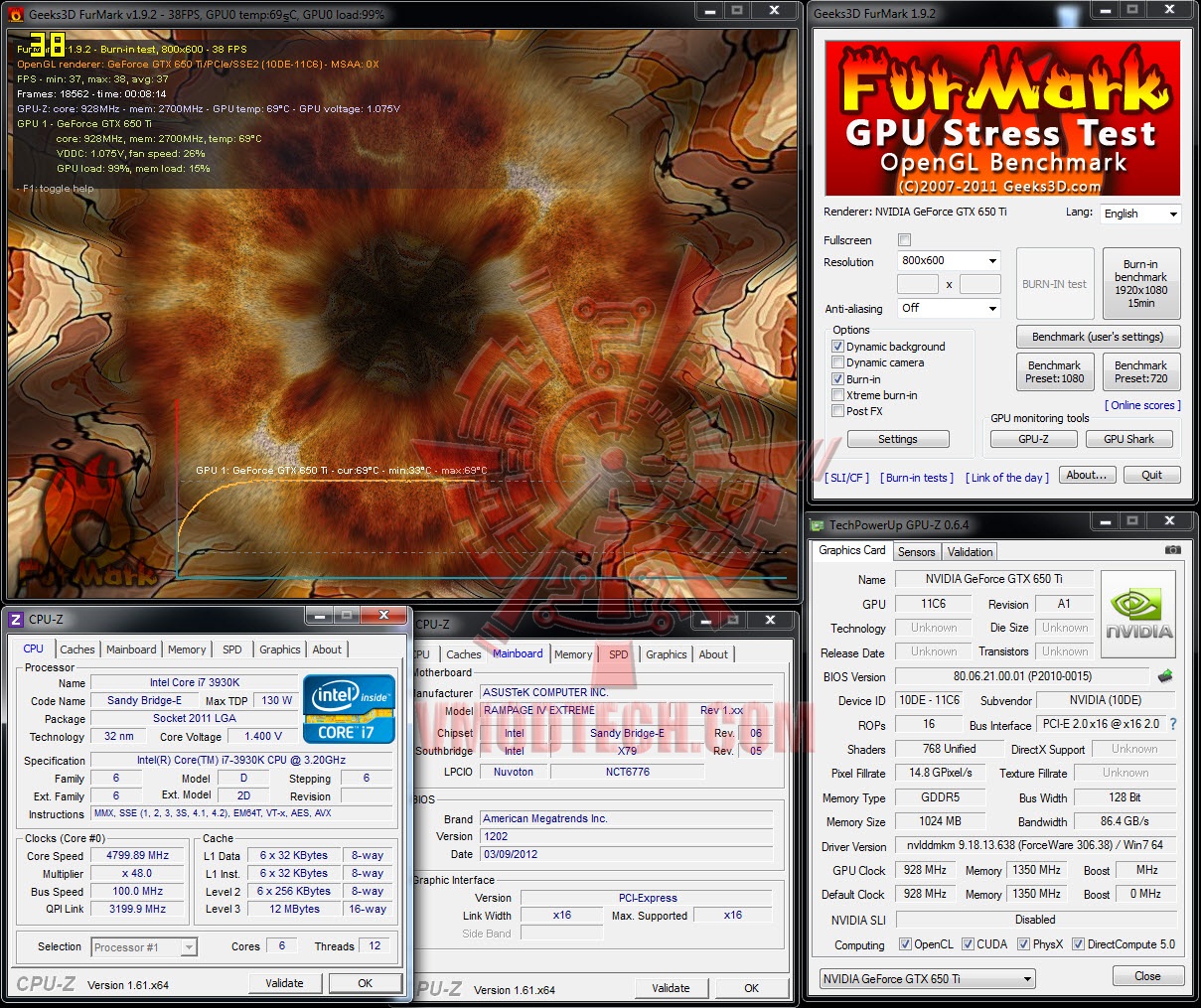1201x1008 pixels.
Task: Click the BIOS save chip icon in GPU-Z
Action: 1165,676
